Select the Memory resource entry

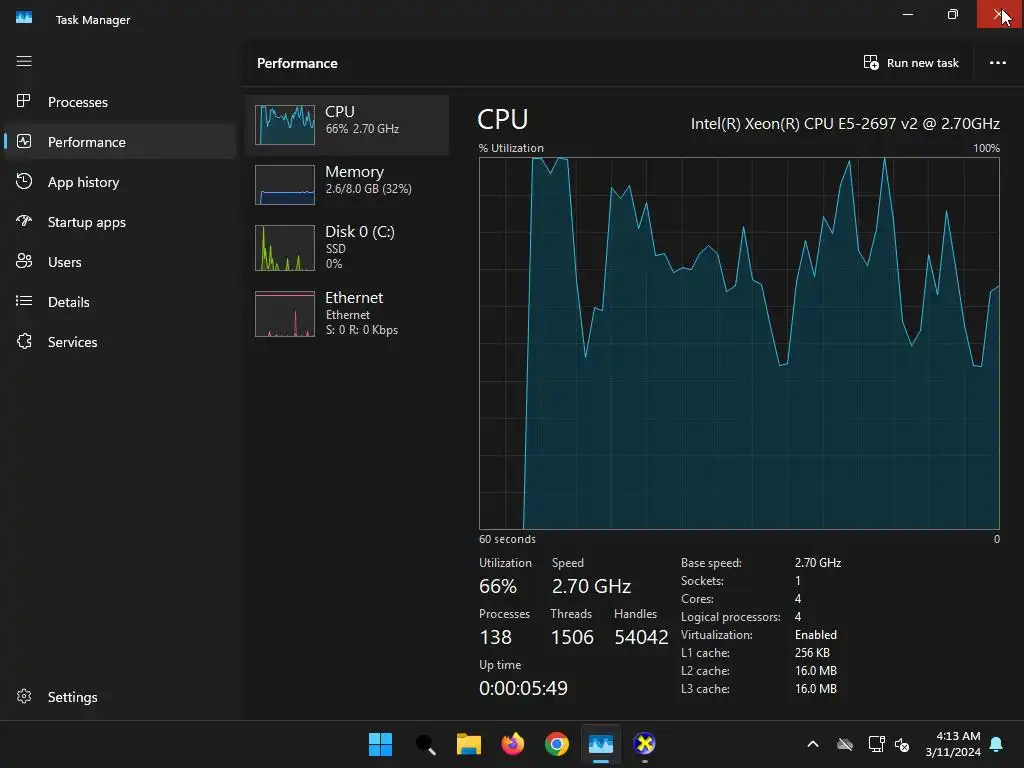[x=347, y=184]
